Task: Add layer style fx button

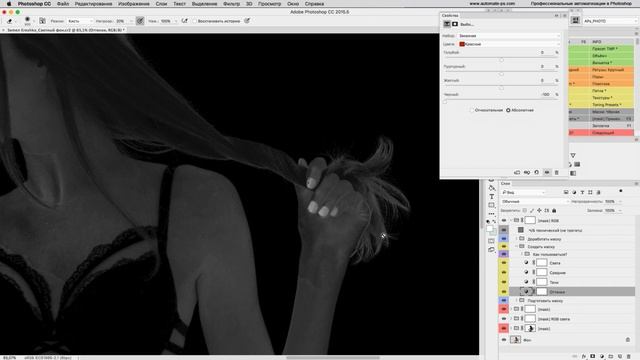Action: pyautogui.click(x=584, y=356)
